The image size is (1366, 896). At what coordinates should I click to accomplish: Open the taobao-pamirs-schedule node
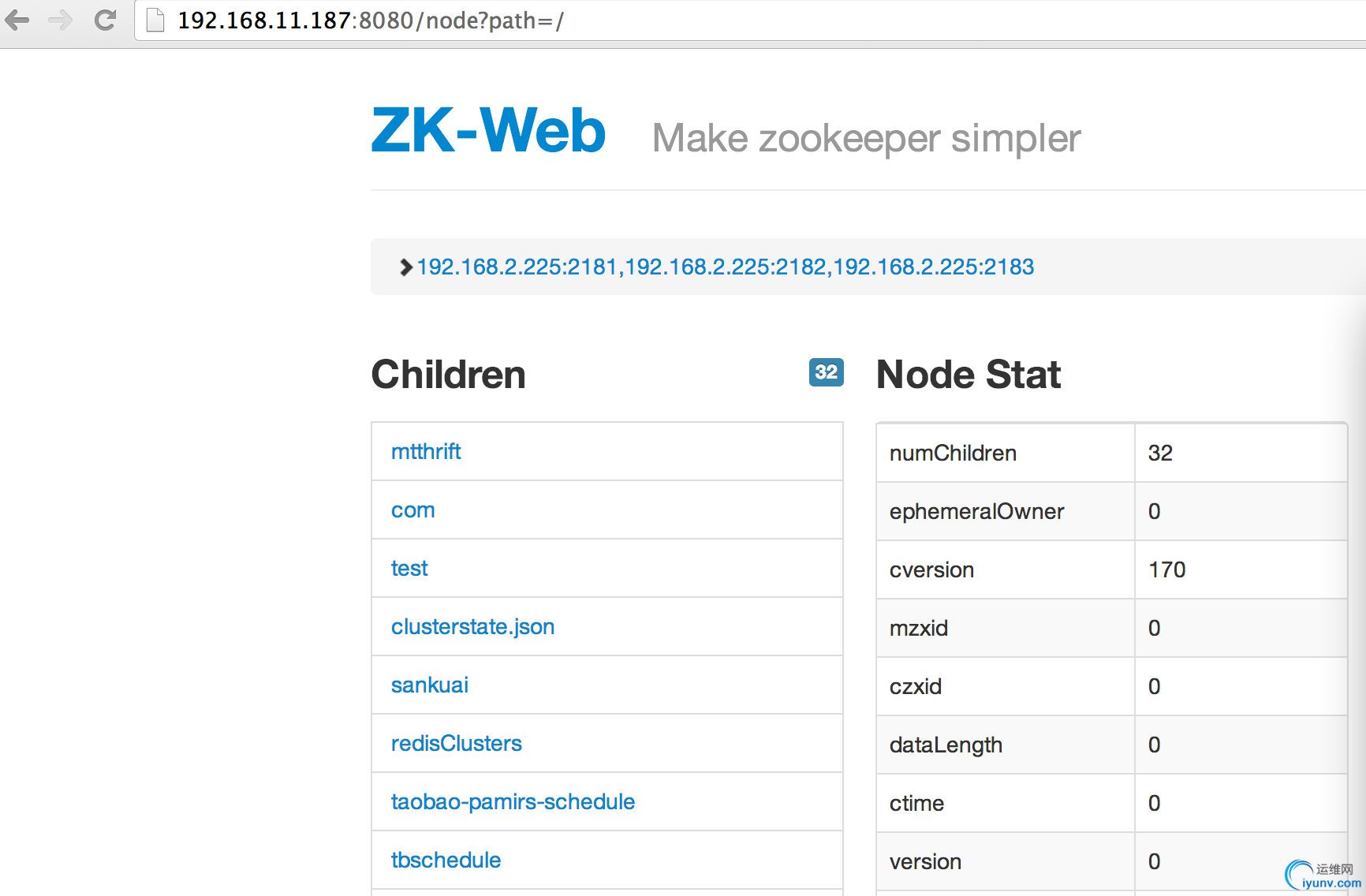[513, 801]
